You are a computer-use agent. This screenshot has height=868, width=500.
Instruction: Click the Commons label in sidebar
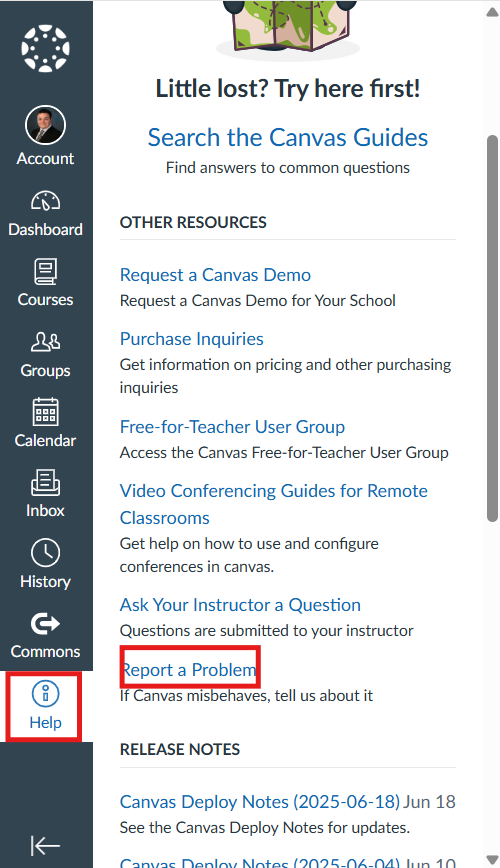[45, 652]
